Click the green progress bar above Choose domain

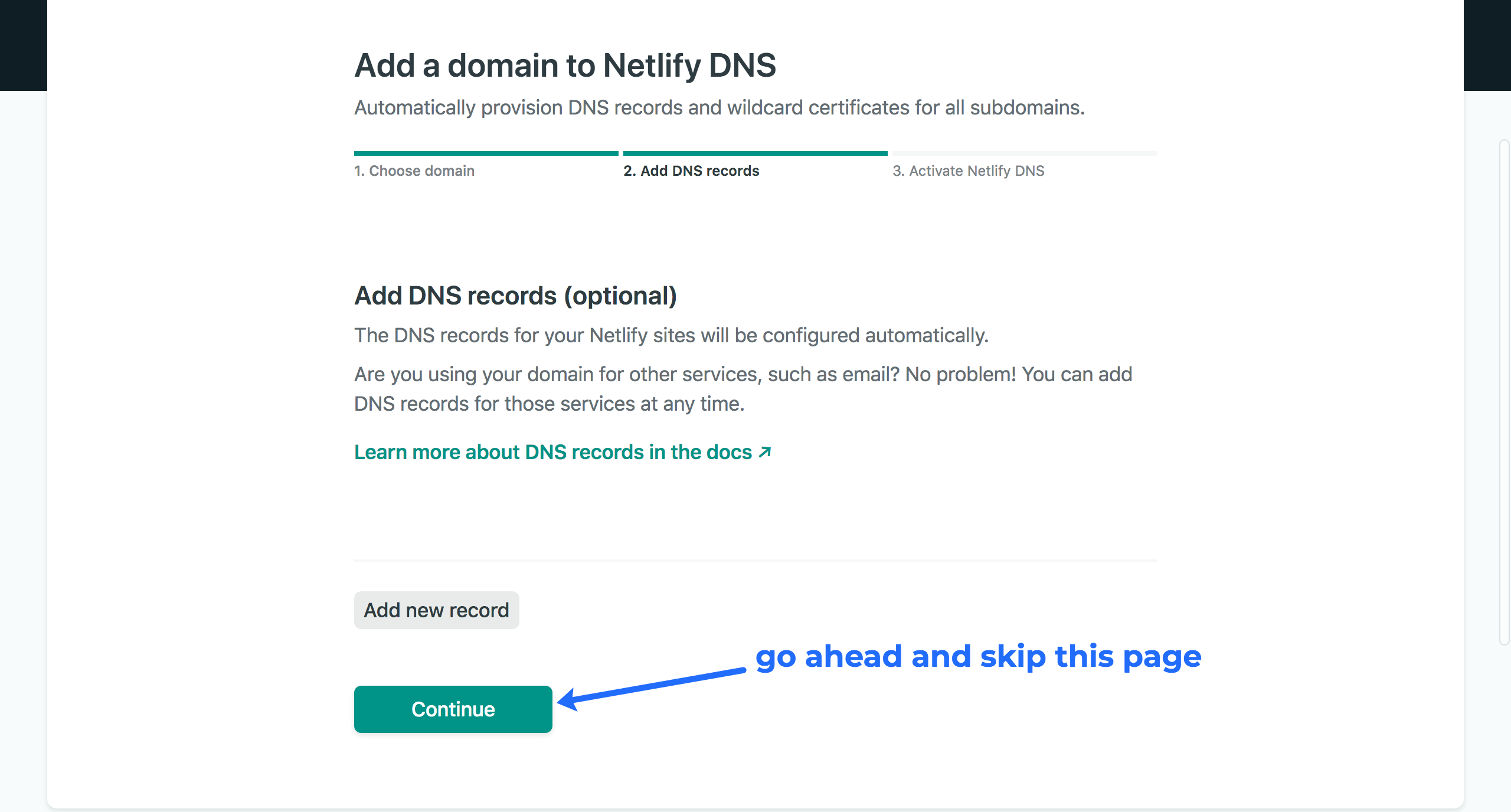486,153
